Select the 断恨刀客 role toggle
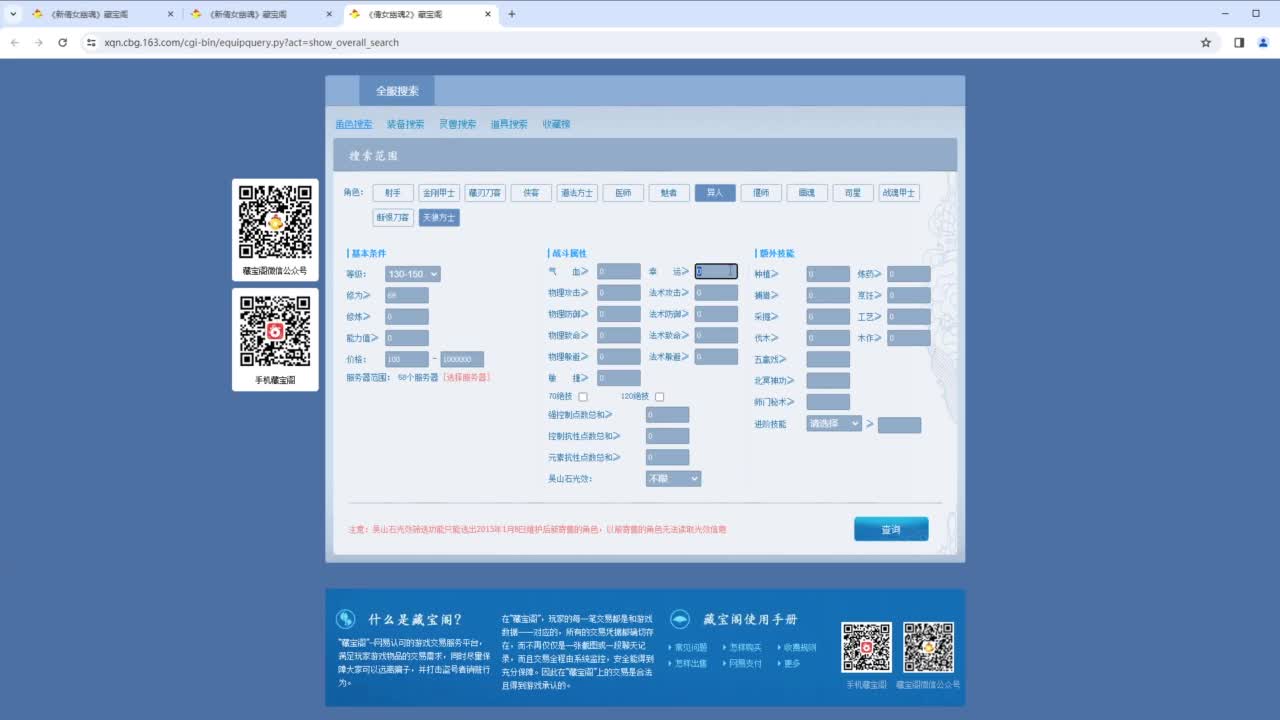Image resolution: width=1280 pixels, height=720 pixels. point(393,217)
